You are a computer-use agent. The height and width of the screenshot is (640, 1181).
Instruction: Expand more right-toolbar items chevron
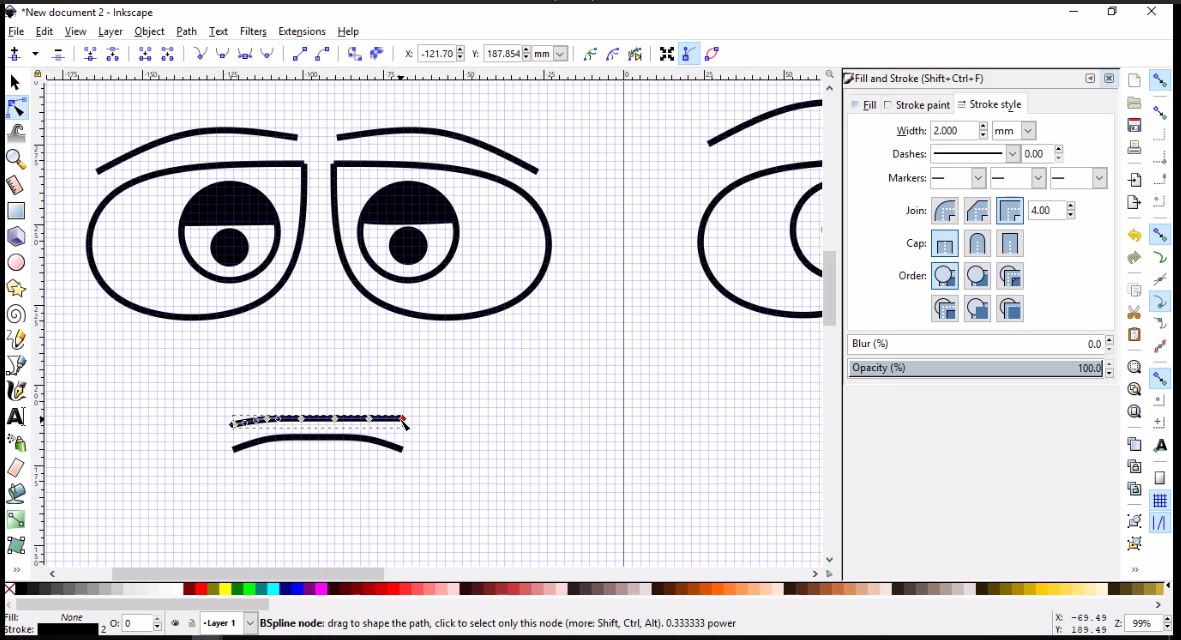pos(1134,569)
